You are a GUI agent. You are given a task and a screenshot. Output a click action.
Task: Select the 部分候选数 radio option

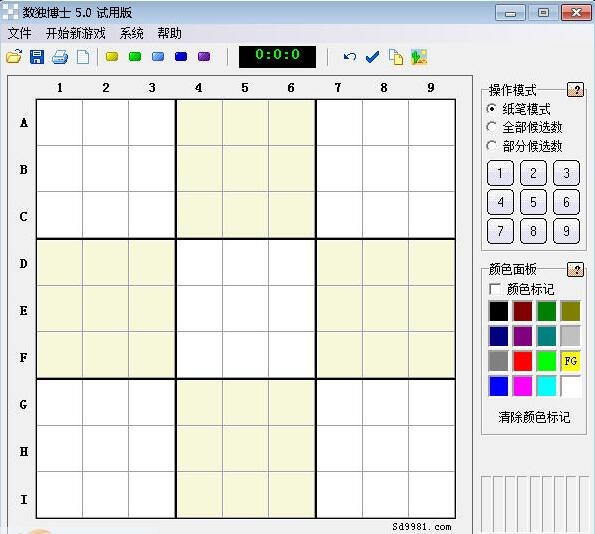(x=524, y=146)
